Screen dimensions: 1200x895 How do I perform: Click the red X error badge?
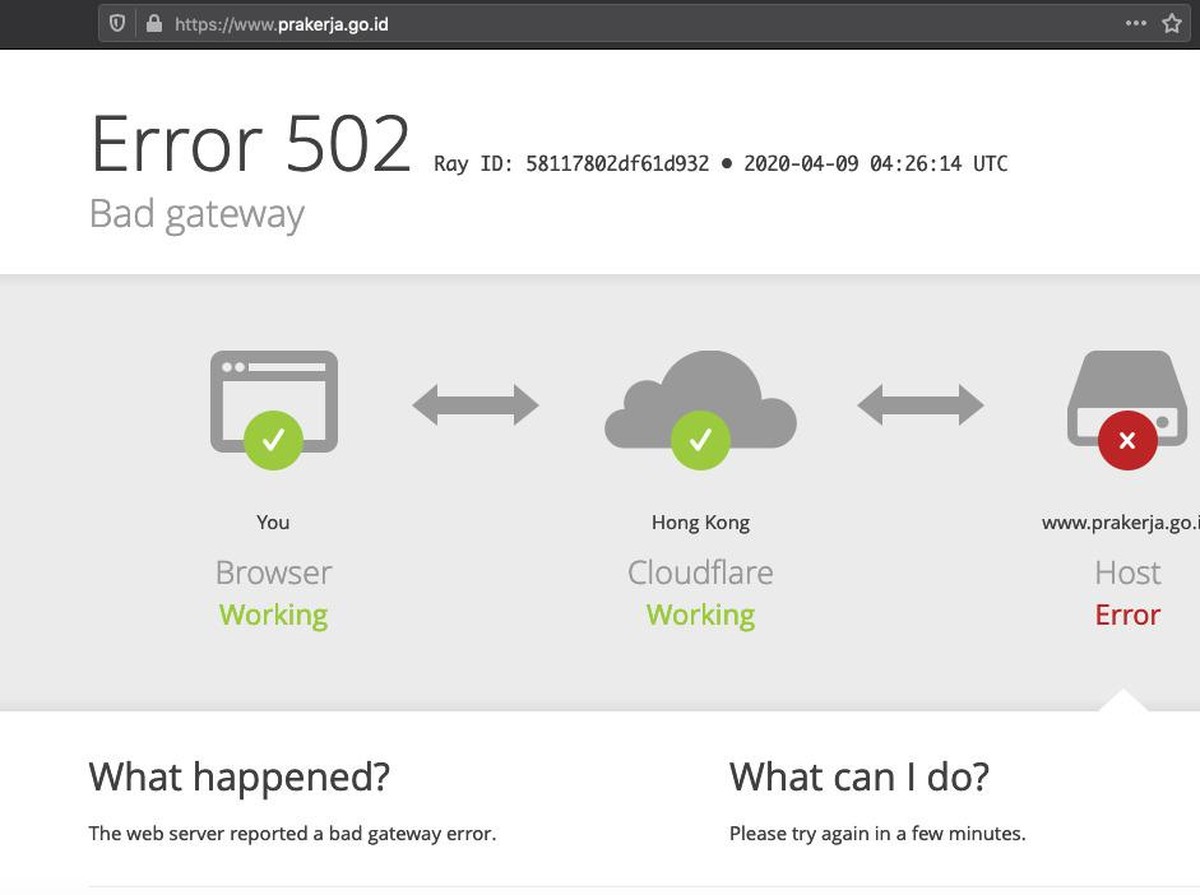[x=1127, y=440]
